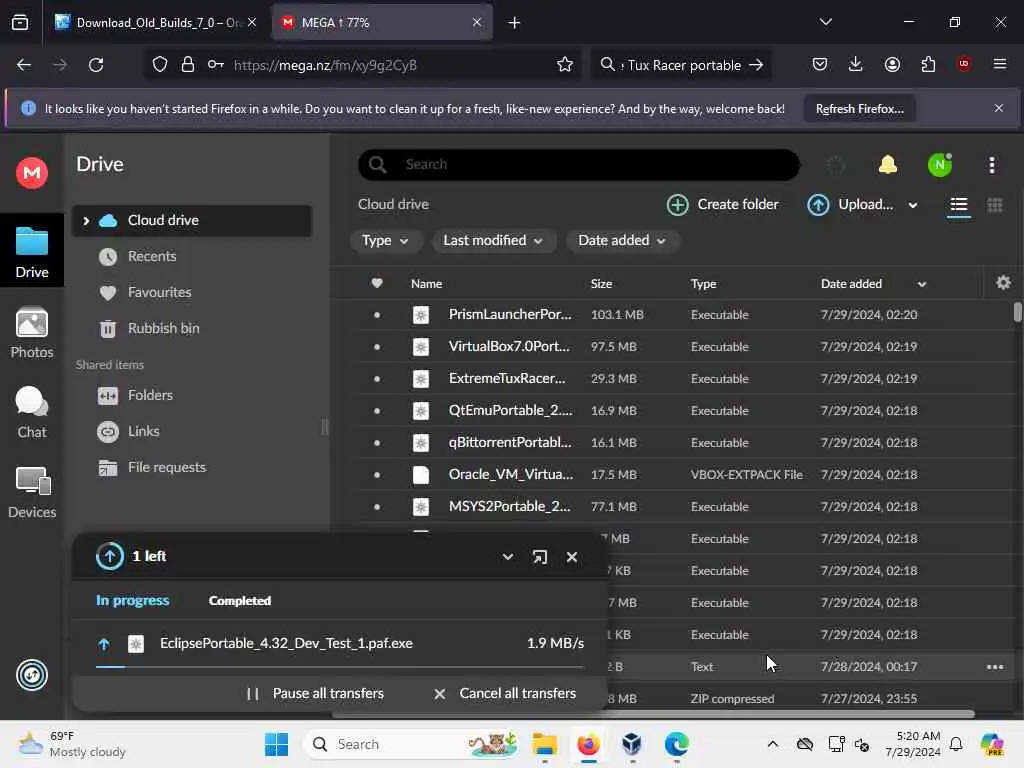Click the MEGA search field
The width and height of the screenshot is (1024, 768).
(x=579, y=165)
